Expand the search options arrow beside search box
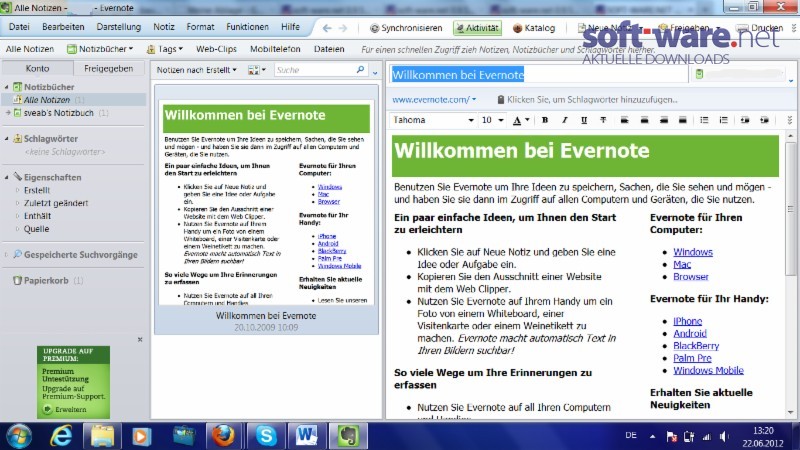 coord(375,73)
